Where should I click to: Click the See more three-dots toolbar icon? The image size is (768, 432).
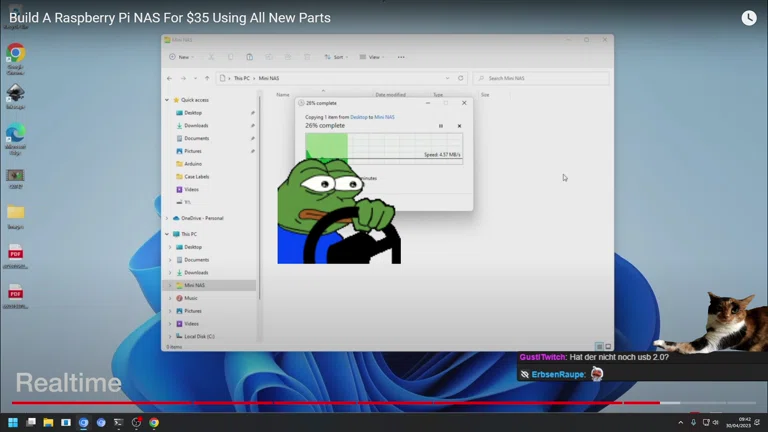[402, 57]
